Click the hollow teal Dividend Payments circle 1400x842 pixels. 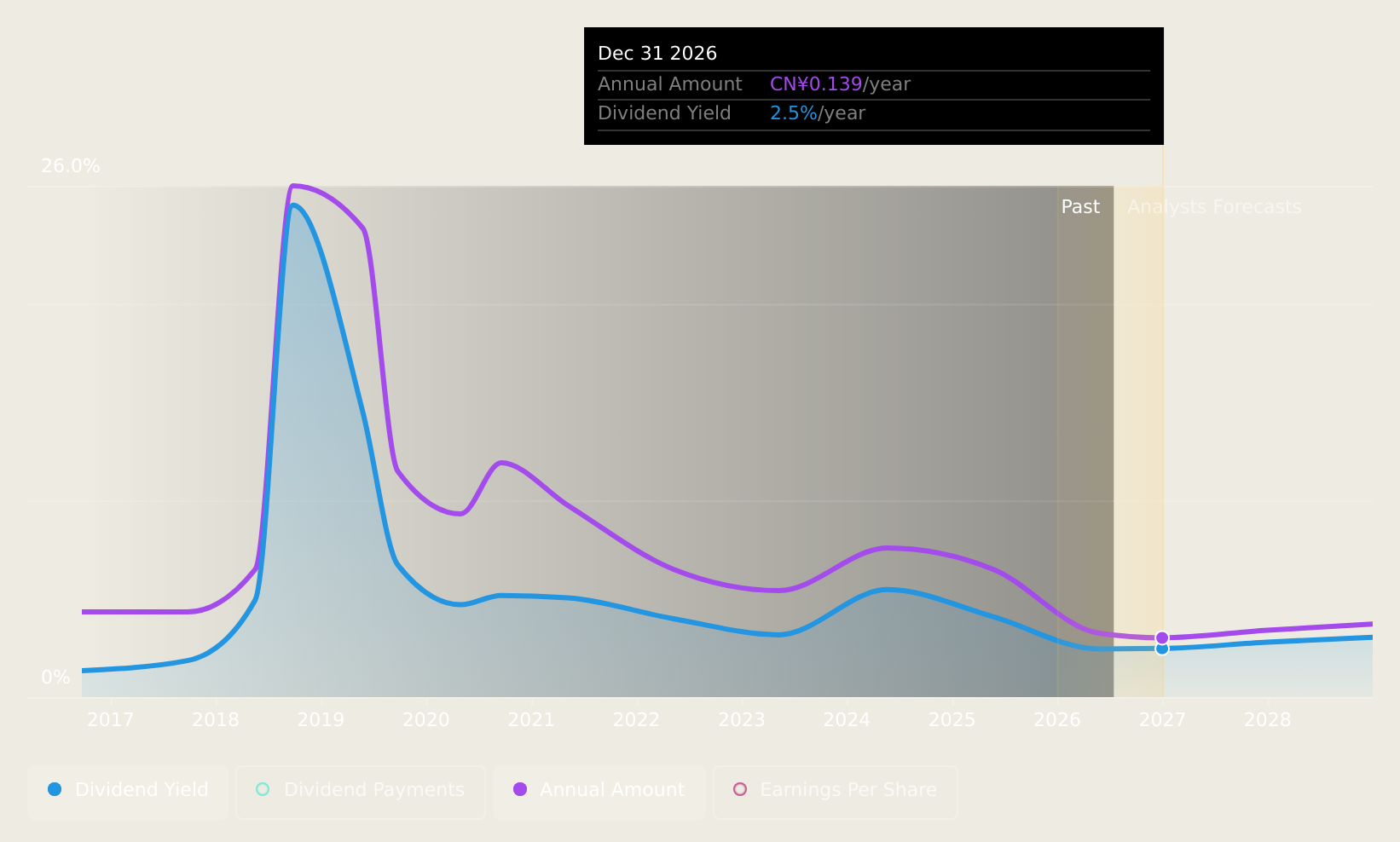tap(263, 789)
